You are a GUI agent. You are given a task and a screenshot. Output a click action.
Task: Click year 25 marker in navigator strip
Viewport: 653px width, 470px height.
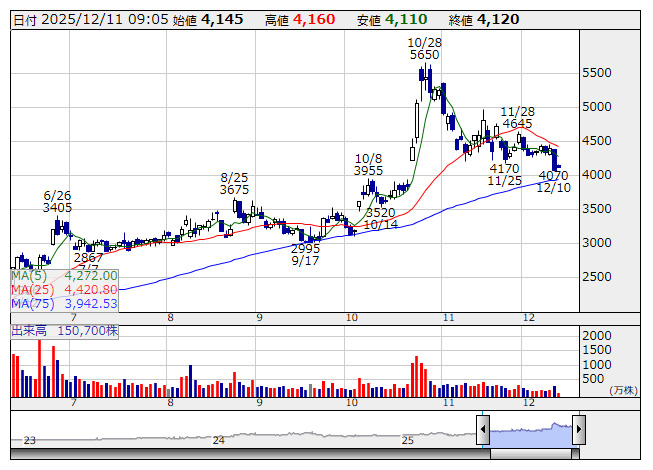coord(407,440)
